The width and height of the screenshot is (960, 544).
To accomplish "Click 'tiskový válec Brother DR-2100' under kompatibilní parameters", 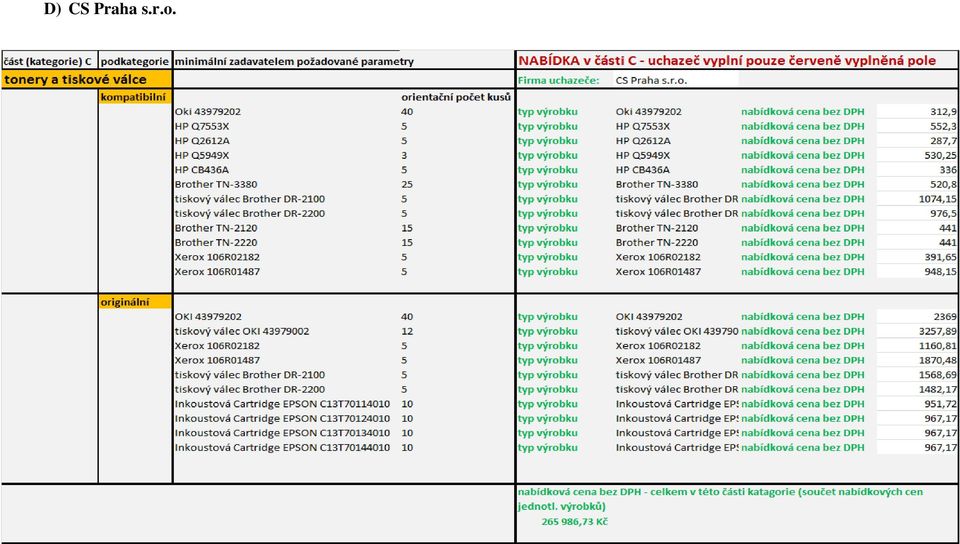I will pos(250,199).
